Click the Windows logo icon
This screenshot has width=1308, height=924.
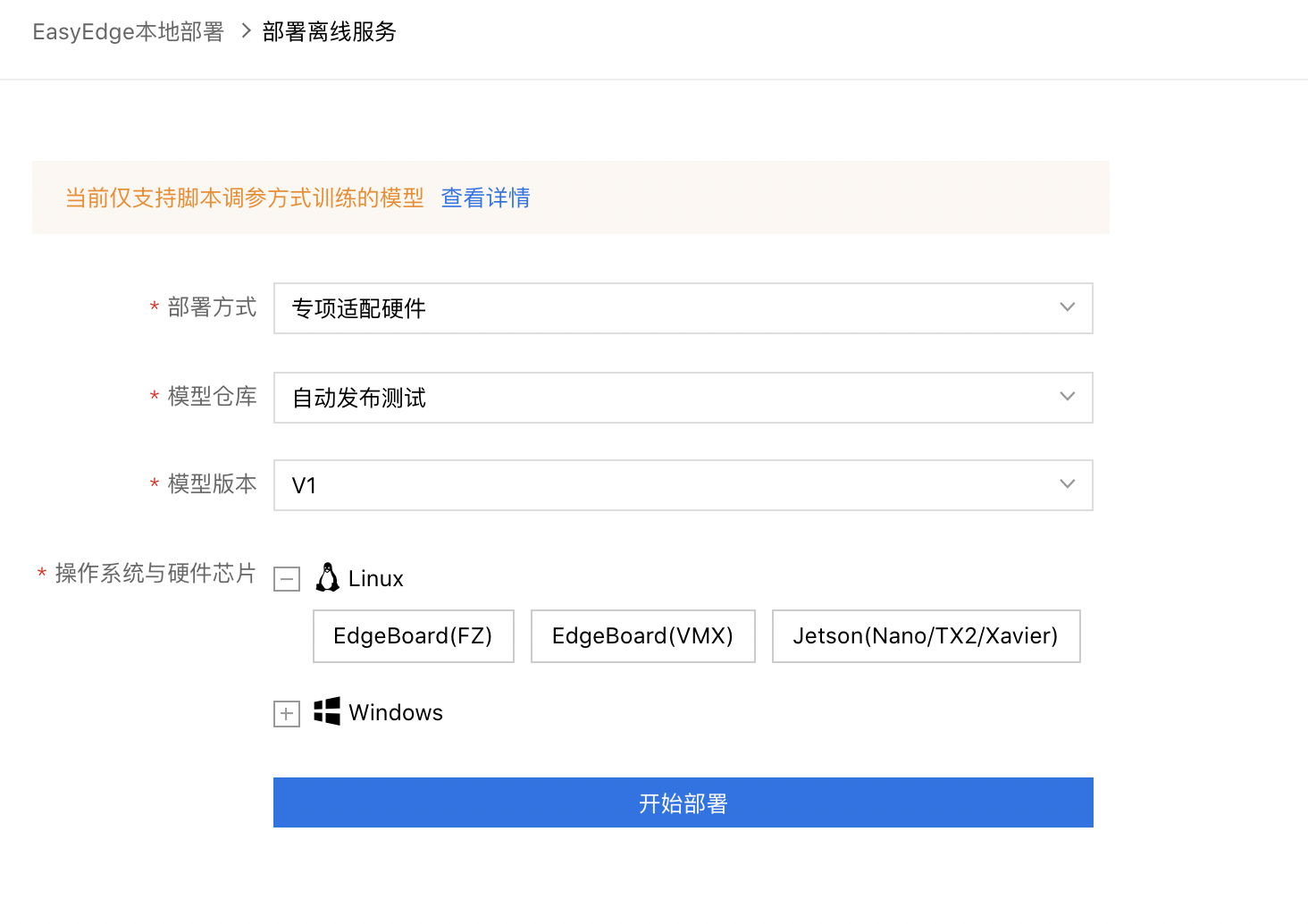(327, 711)
